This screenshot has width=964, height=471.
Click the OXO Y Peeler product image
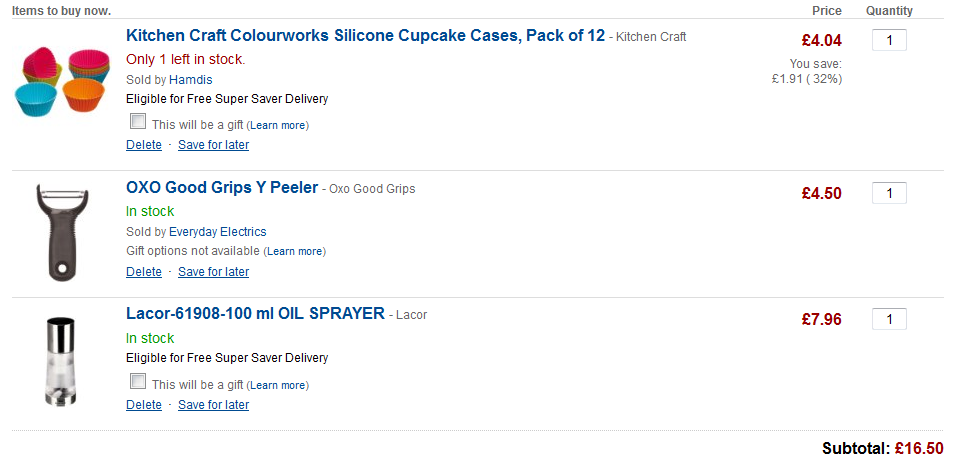59,232
